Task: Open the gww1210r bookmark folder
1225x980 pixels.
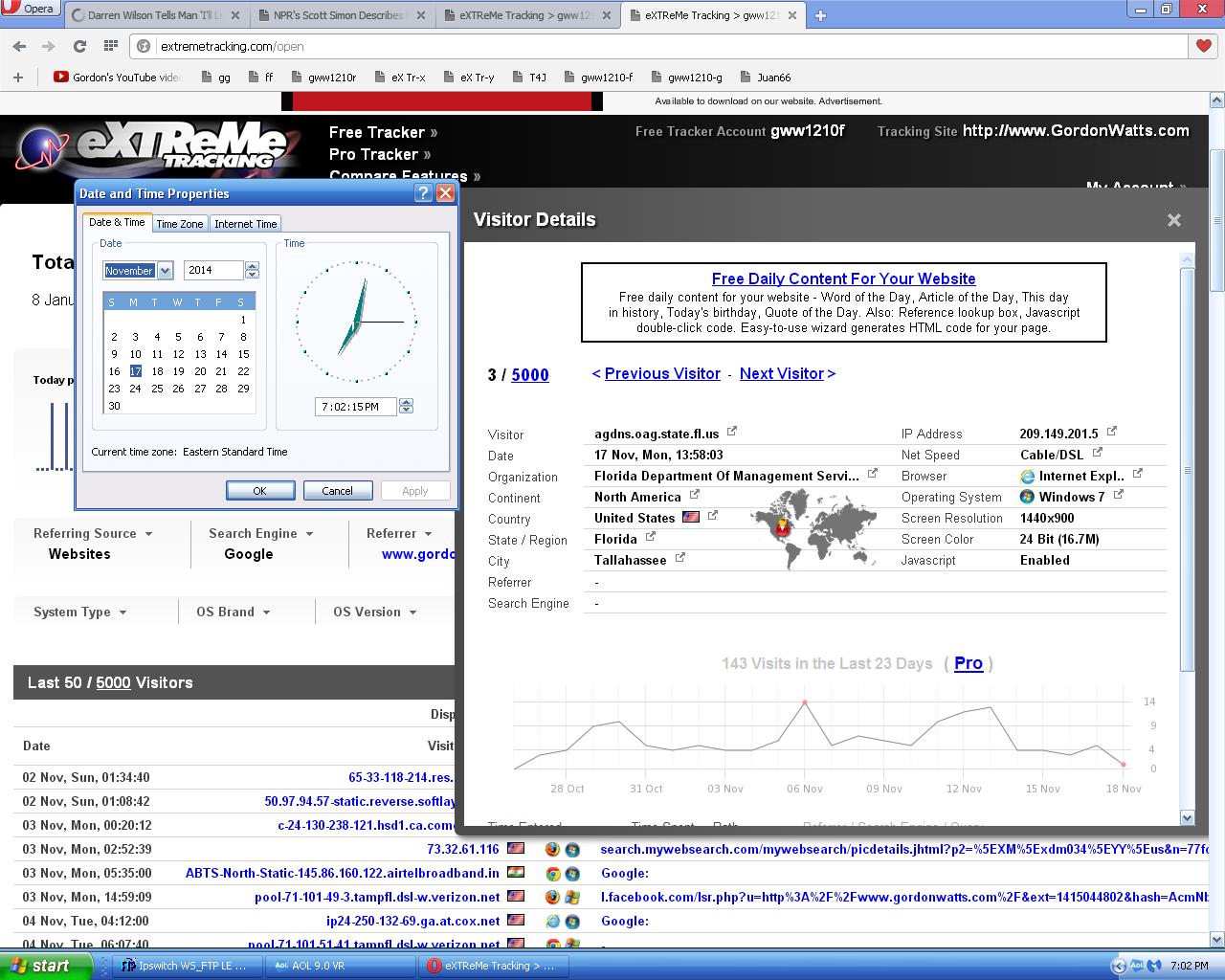Action: click(323, 78)
